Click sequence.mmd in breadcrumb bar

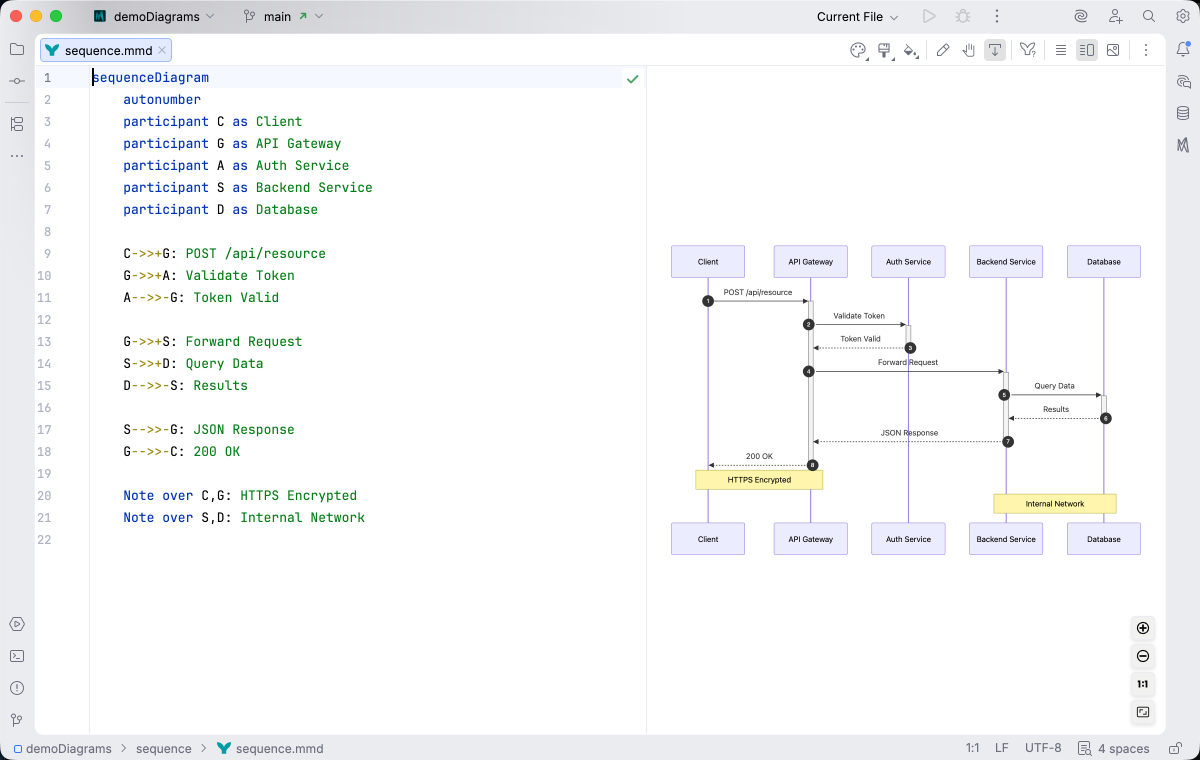[270, 748]
